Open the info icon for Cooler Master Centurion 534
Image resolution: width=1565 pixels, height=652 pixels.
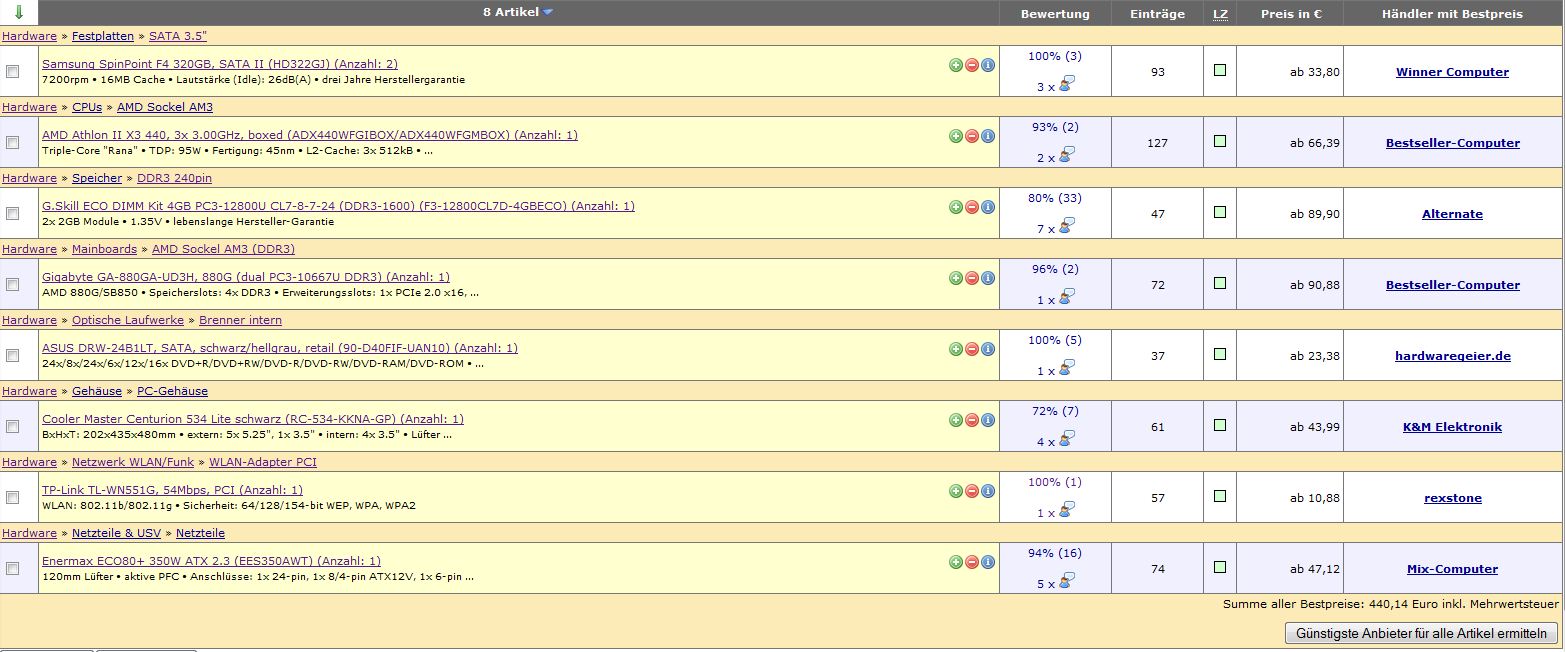pyautogui.click(x=988, y=420)
